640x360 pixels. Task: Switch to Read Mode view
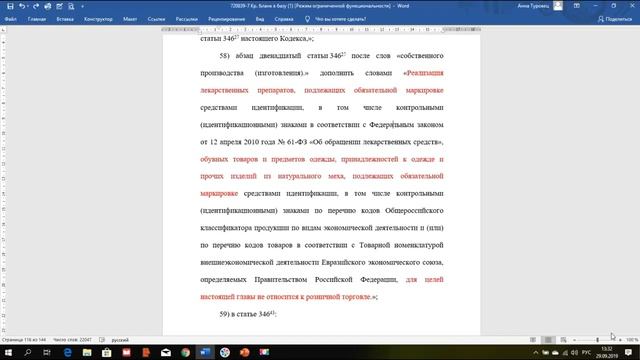[533, 340]
